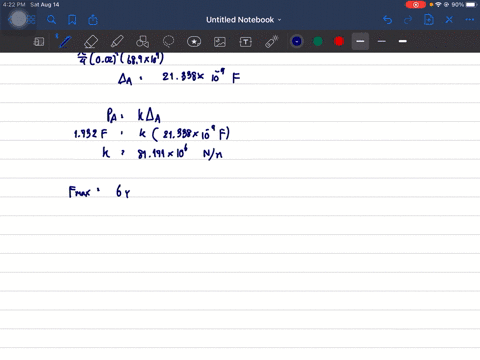Tap the handwritten 'Fmax' text line

99,192
